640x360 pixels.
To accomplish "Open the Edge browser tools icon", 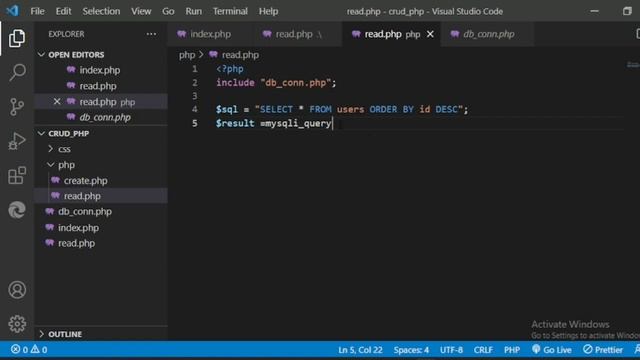I will [x=17, y=210].
